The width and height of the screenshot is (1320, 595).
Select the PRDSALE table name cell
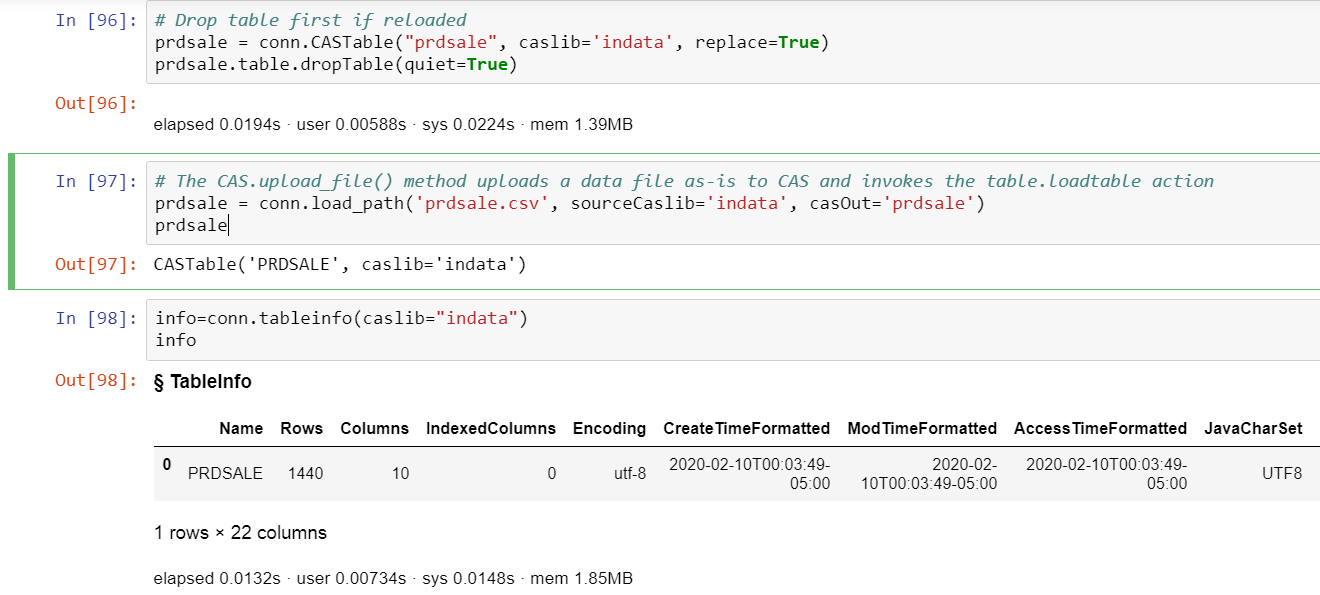pos(227,473)
